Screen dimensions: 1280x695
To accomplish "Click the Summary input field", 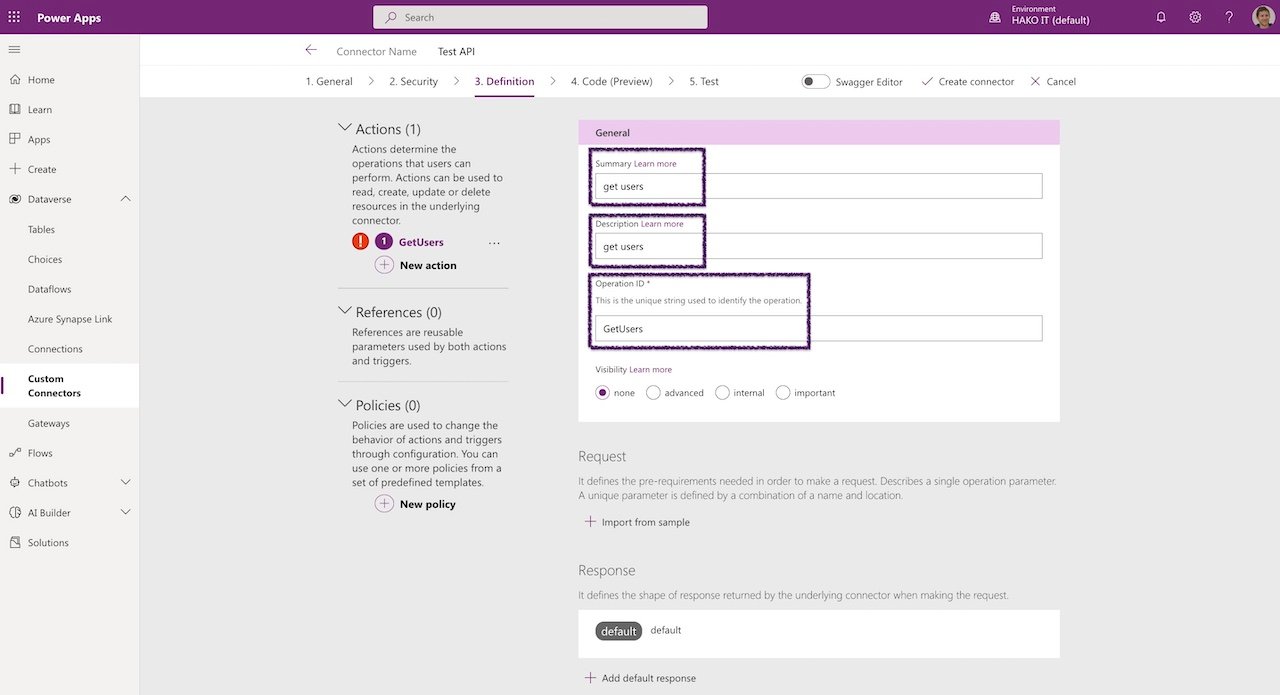I will [x=818, y=186].
